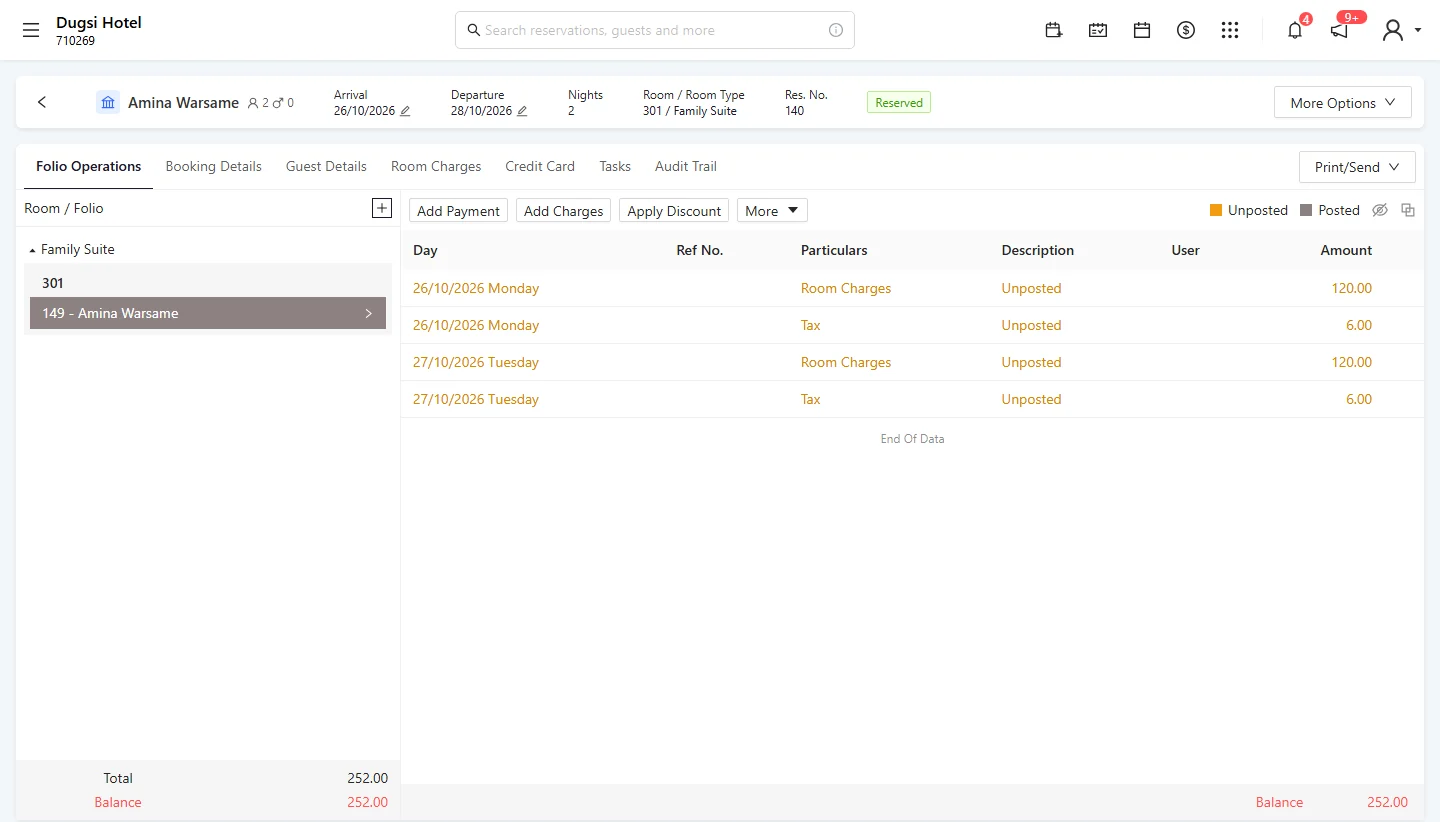Toggle the crossed-eye visibility icon
Screen dimensions: 1440x822
coord(1380,210)
